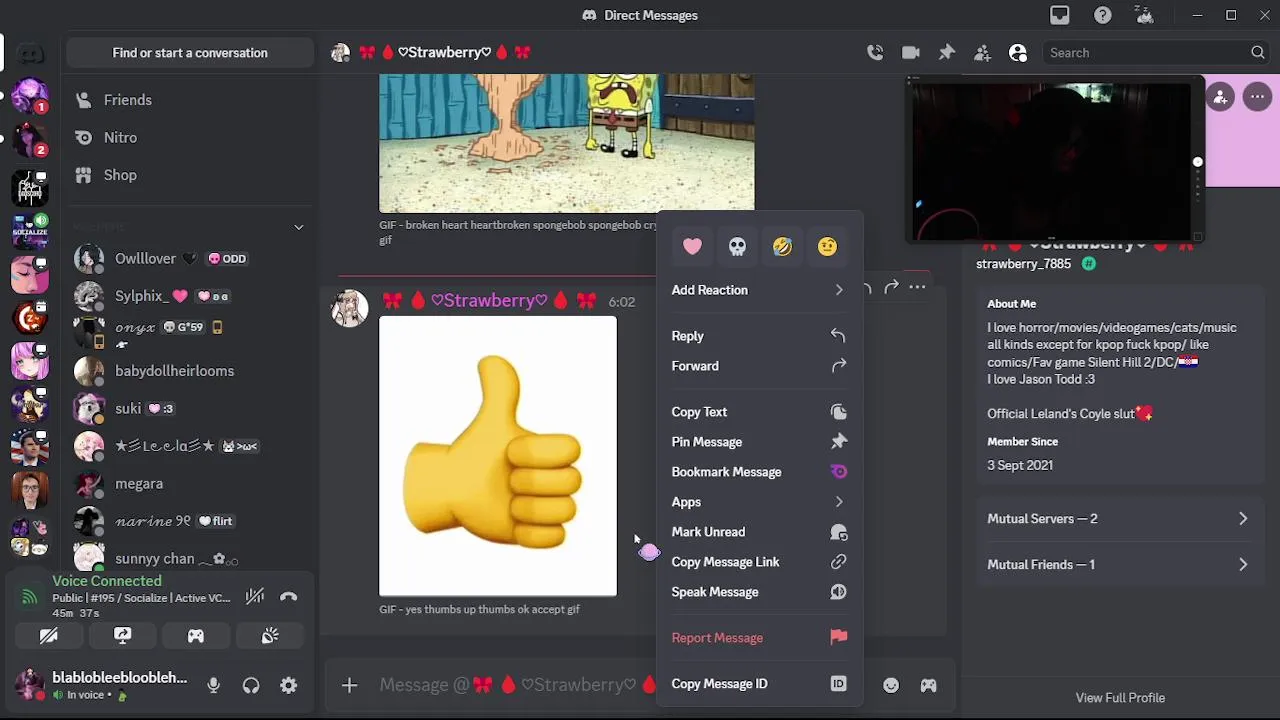Viewport: 1280px width, 720px height.
Task: Start an activity with controller button
Action: [x=196, y=636]
